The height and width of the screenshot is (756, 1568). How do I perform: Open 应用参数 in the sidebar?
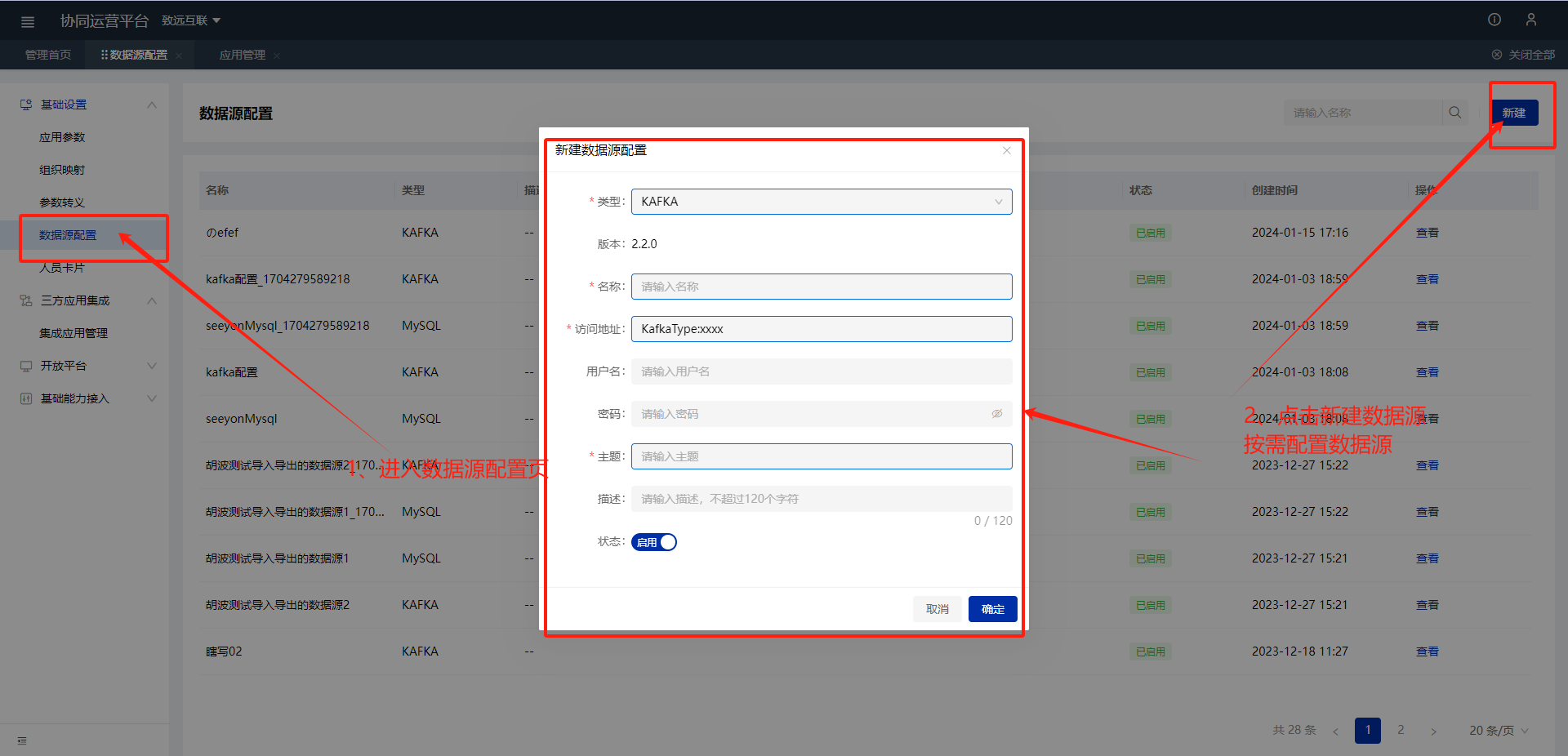click(x=62, y=137)
